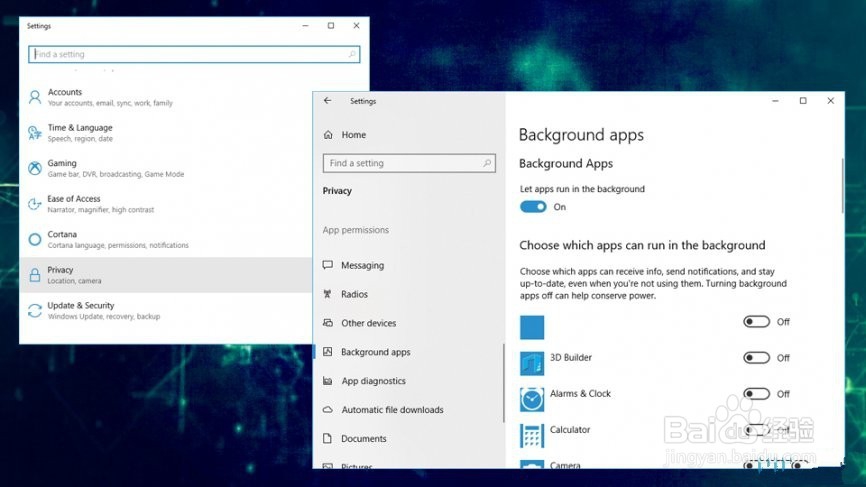Click the back arrow in Privacy window
Viewport: 866px width, 487px height.
[x=328, y=100]
